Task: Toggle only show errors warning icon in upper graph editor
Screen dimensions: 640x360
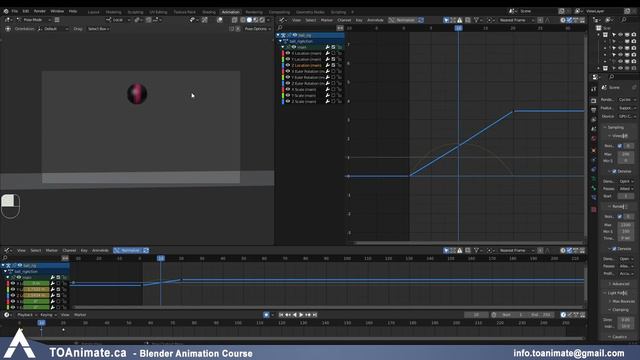Action: (460, 20)
